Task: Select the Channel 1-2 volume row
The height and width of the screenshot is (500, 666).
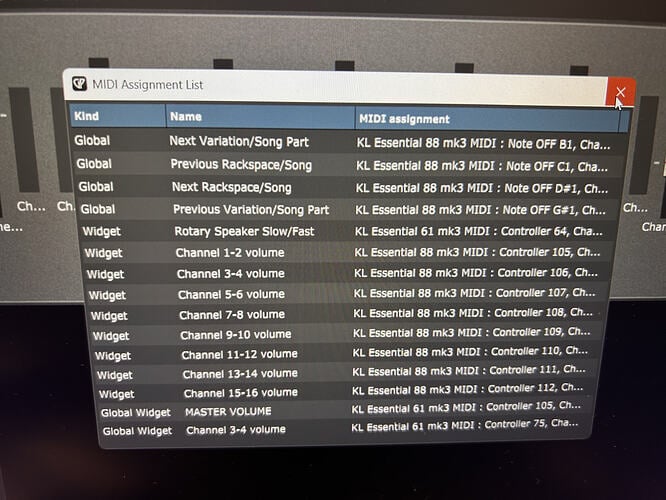Action: [349, 252]
